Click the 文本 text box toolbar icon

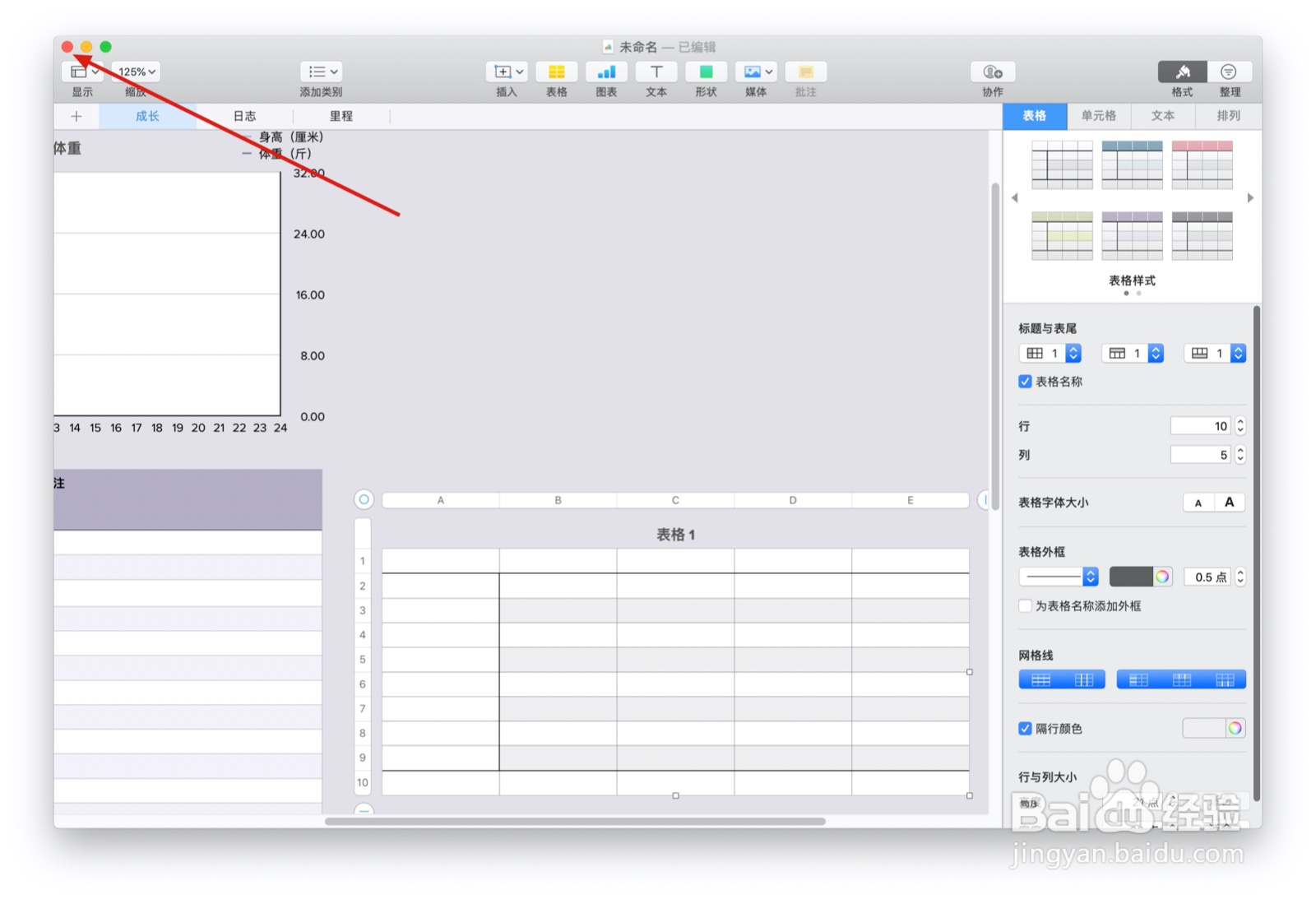pos(656,72)
